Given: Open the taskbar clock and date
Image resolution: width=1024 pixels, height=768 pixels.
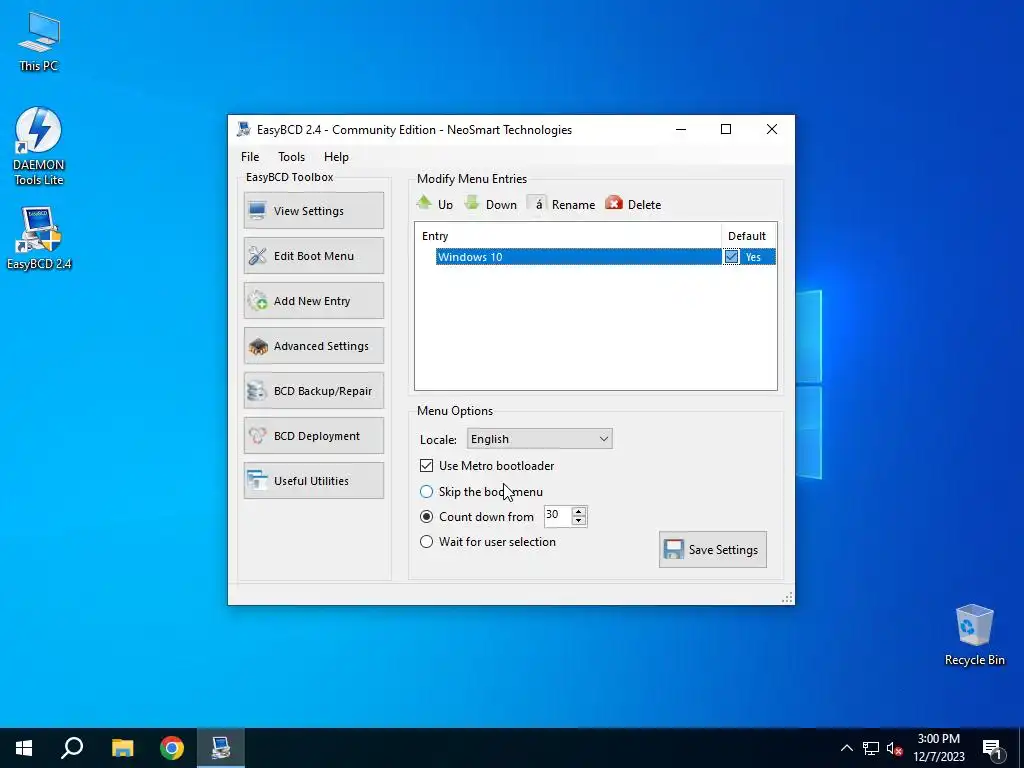Looking at the screenshot, I should [x=938, y=748].
